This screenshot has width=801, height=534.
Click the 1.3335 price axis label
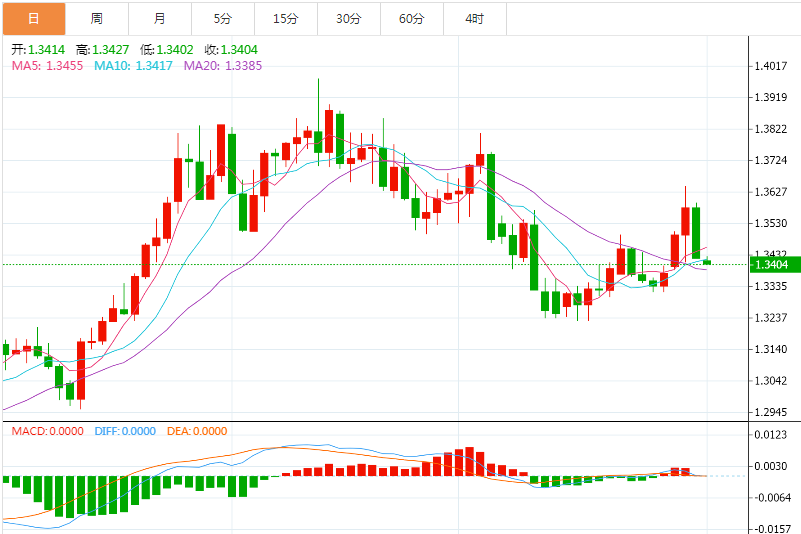[x=771, y=286]
